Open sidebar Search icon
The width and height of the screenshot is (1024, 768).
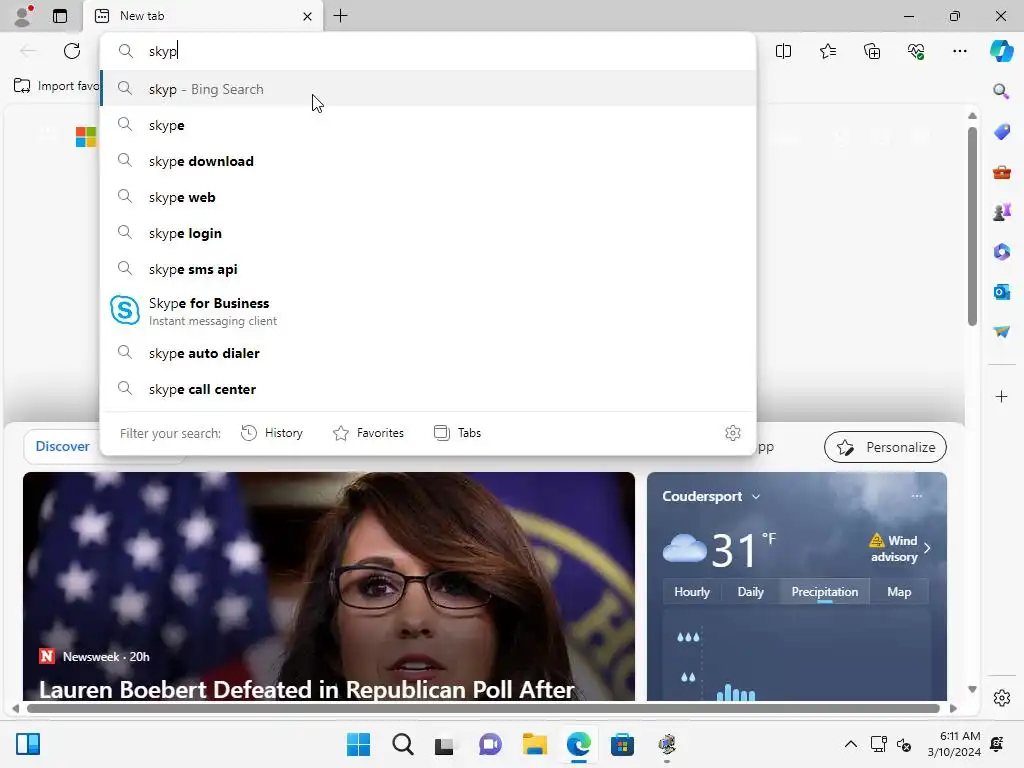[1001, 90]
